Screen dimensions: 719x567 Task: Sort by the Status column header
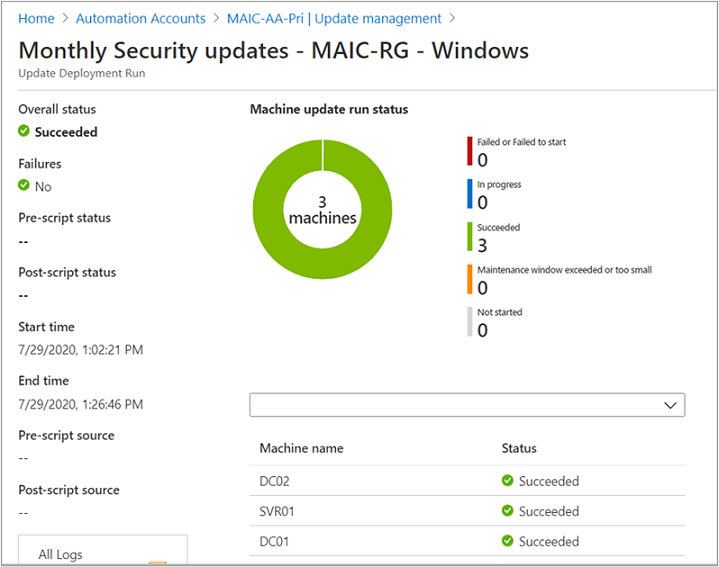tap(519, 448)
